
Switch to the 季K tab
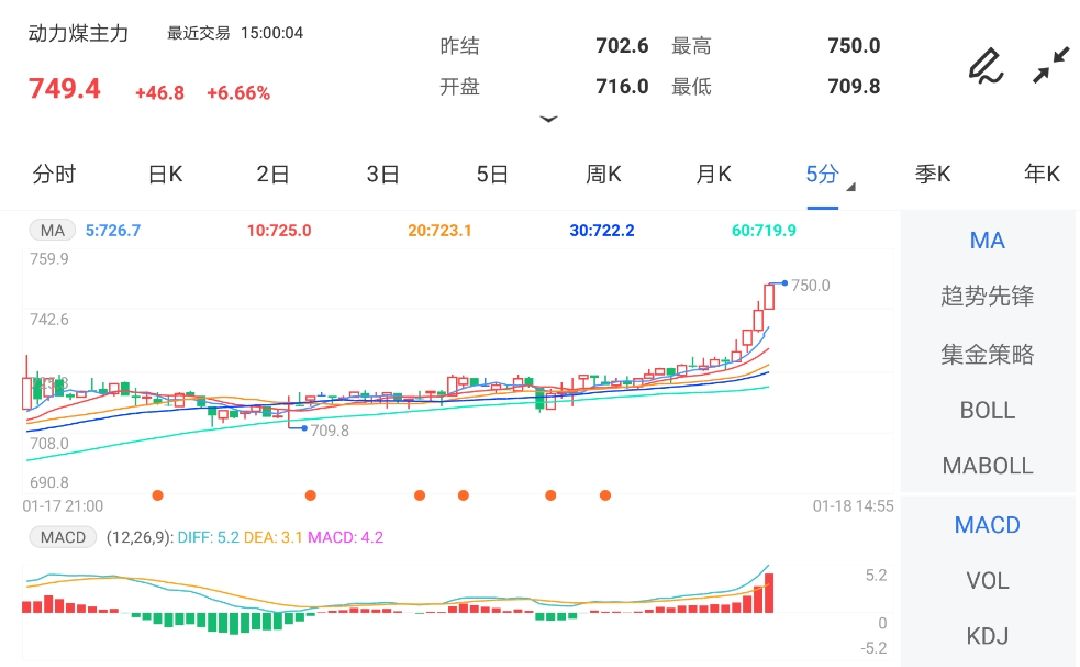[933, 174]
